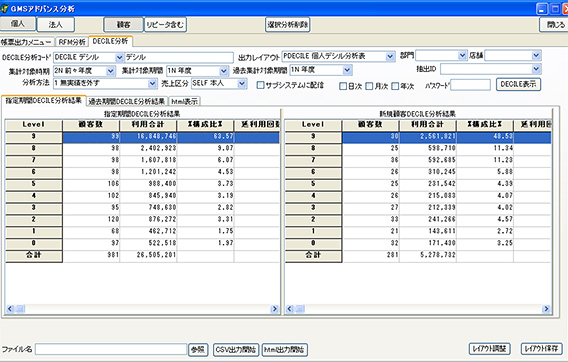568x362 pixels.
Task: Check the 月次 checkbox
Action: (x=369, y=86)
